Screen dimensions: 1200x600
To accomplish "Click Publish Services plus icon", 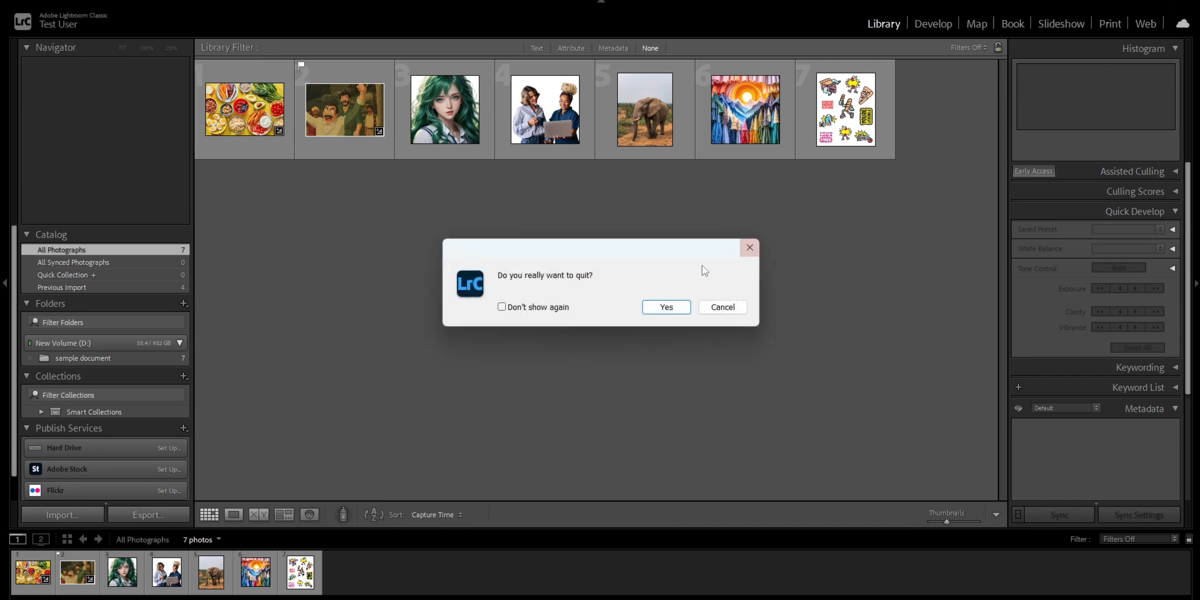I will pos(183,428).
